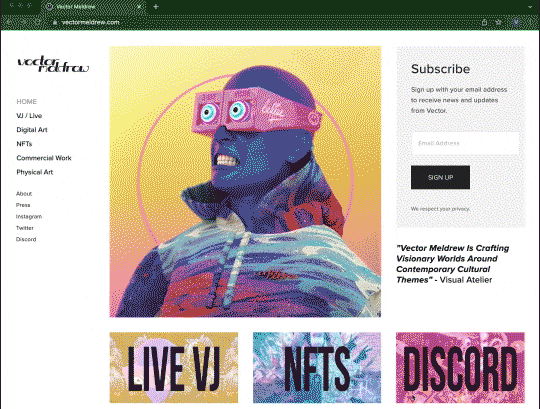Screen dimensions: 540x409
Task: Click the browser forward arrow
Action: click(23, 22)
